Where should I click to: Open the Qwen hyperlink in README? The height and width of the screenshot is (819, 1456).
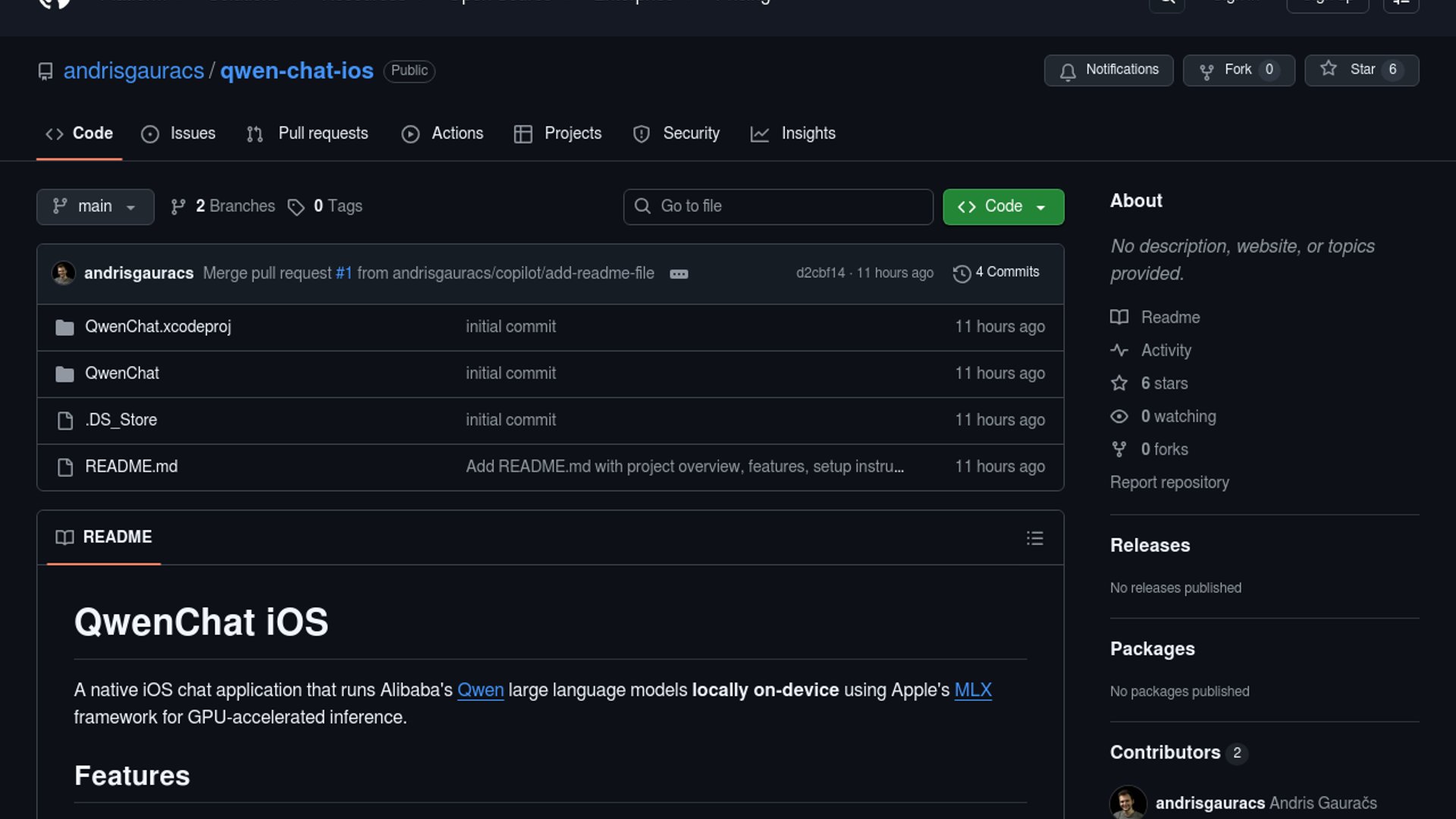[480, 690]
